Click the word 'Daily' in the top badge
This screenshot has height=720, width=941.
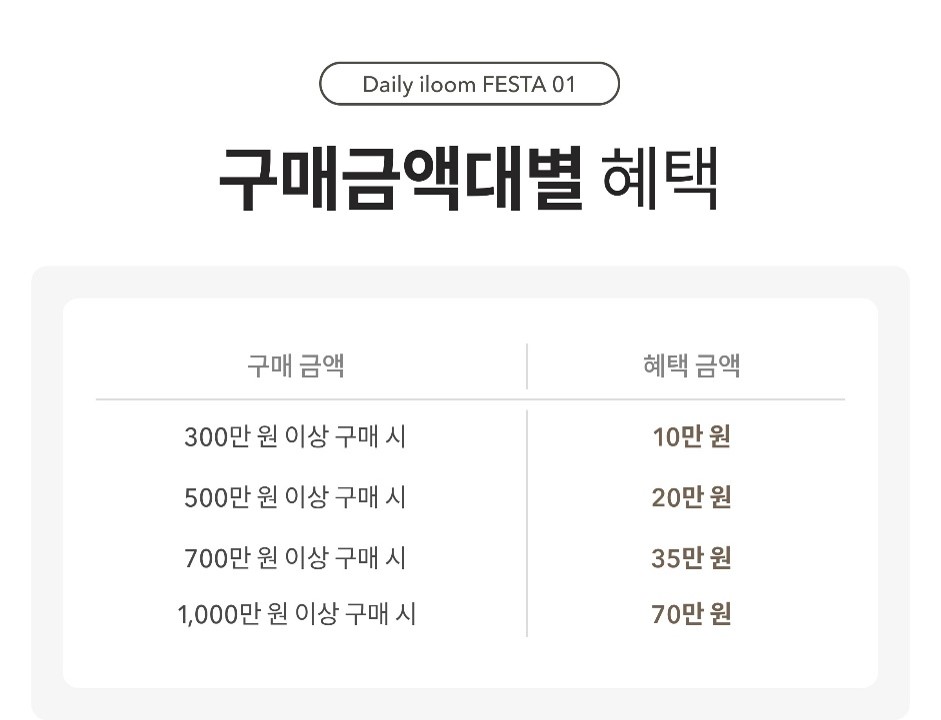click(387, 84)
